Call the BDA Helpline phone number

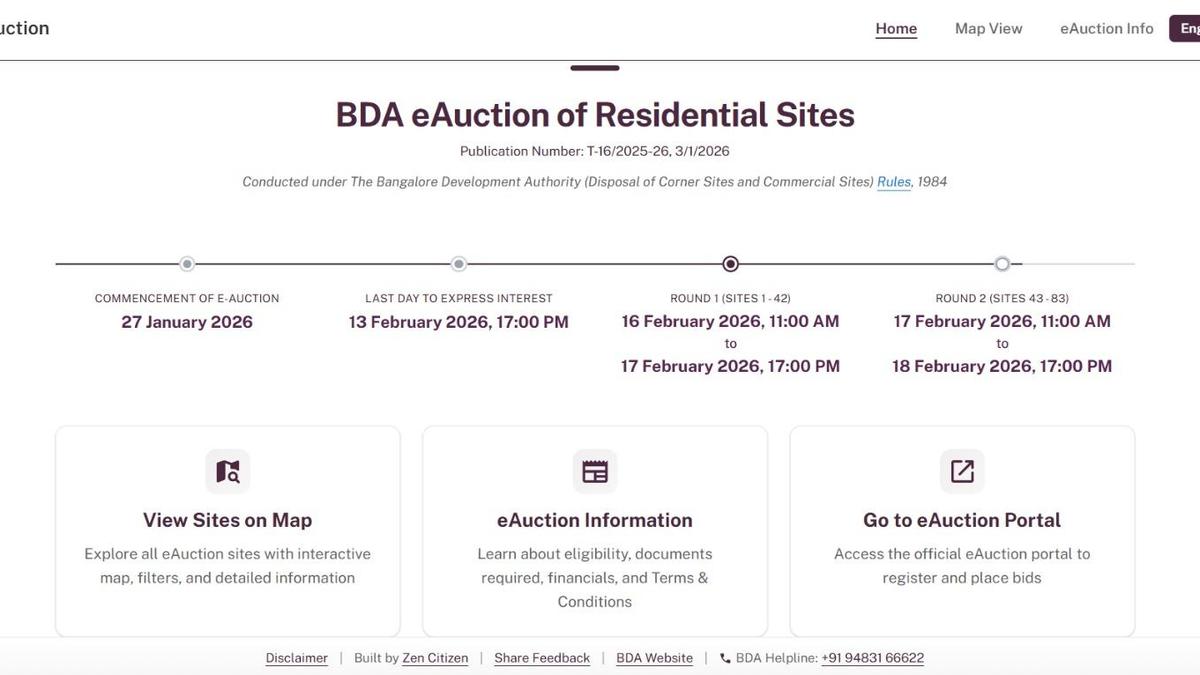pos(872,658)
